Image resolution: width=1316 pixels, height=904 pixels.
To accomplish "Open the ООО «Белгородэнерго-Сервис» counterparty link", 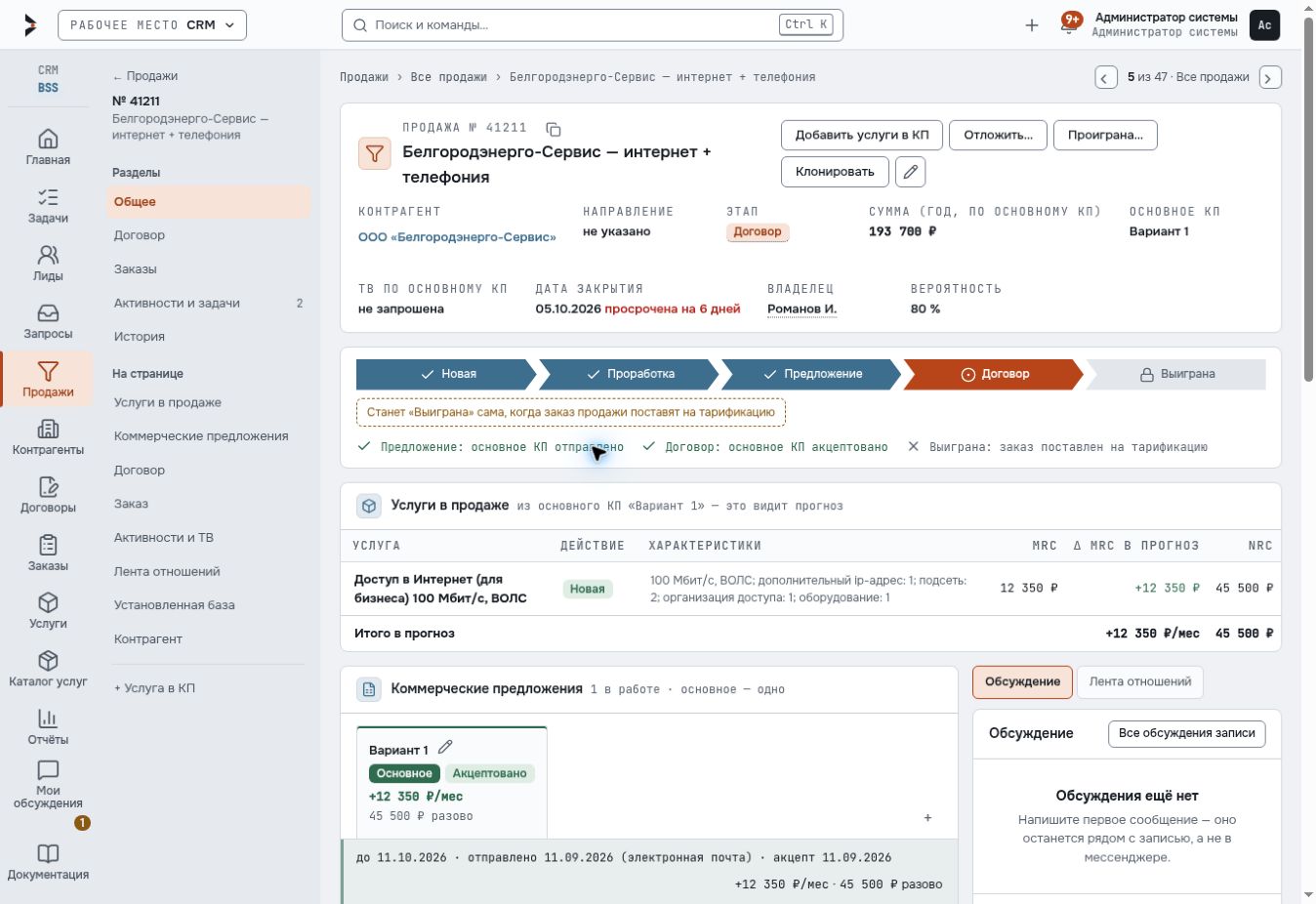I will (x=457, y=237).
